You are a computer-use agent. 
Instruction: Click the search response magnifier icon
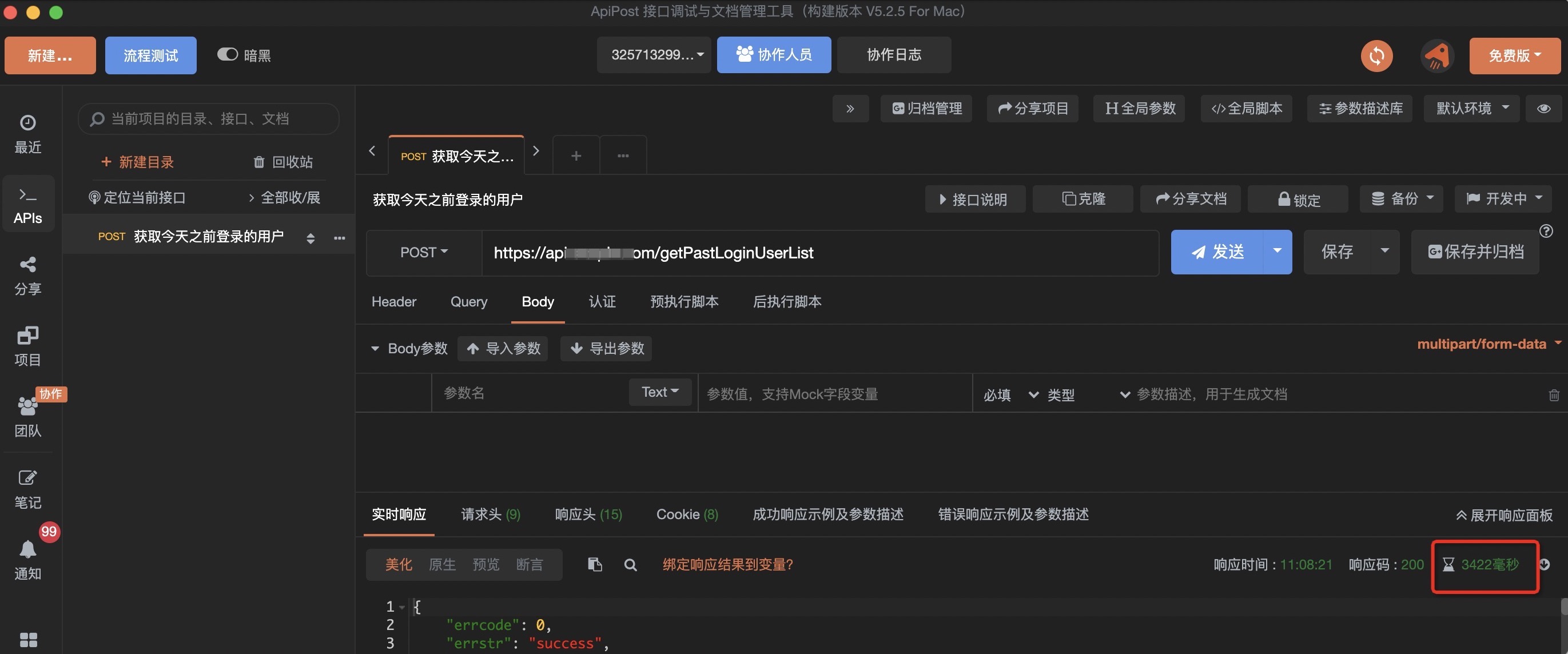pyautogui.click(x=630, y=565)
